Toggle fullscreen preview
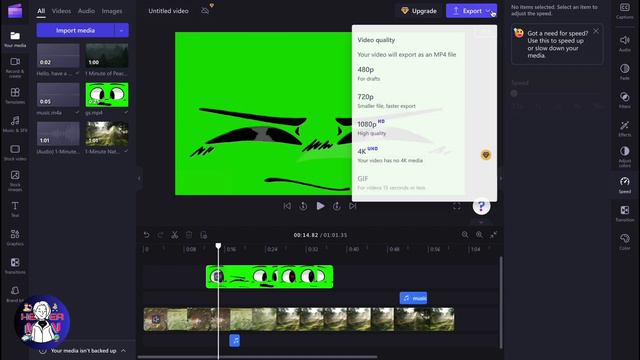This screenshot has height=360, width=640. pyautogui.click(x=457, y=207)
